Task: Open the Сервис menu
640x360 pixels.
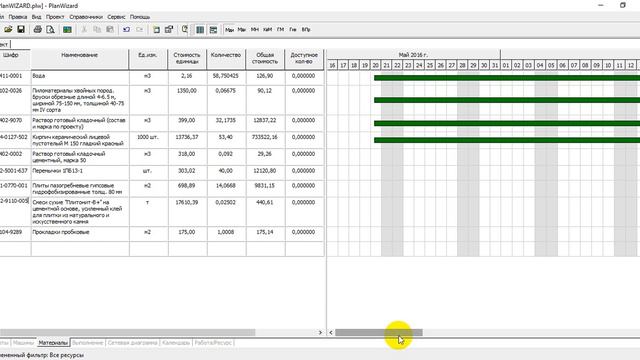Action: 116,17
